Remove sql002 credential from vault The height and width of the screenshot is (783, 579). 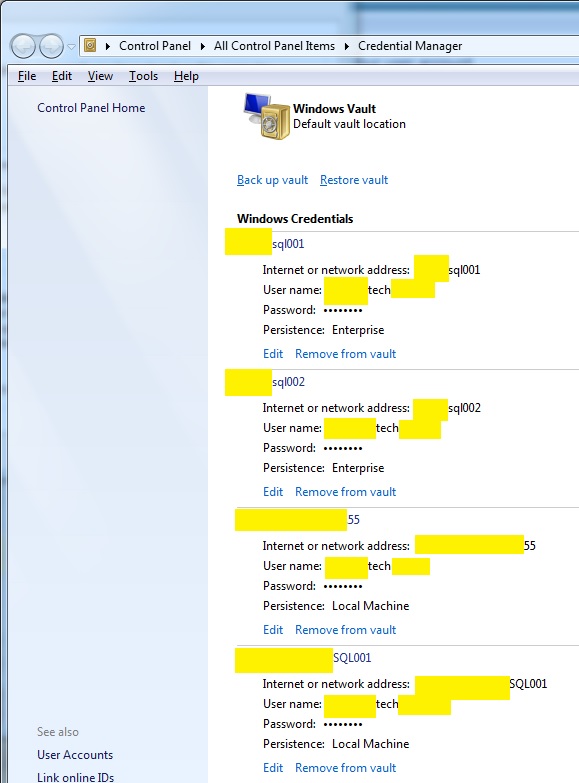(x=346, y=492)
